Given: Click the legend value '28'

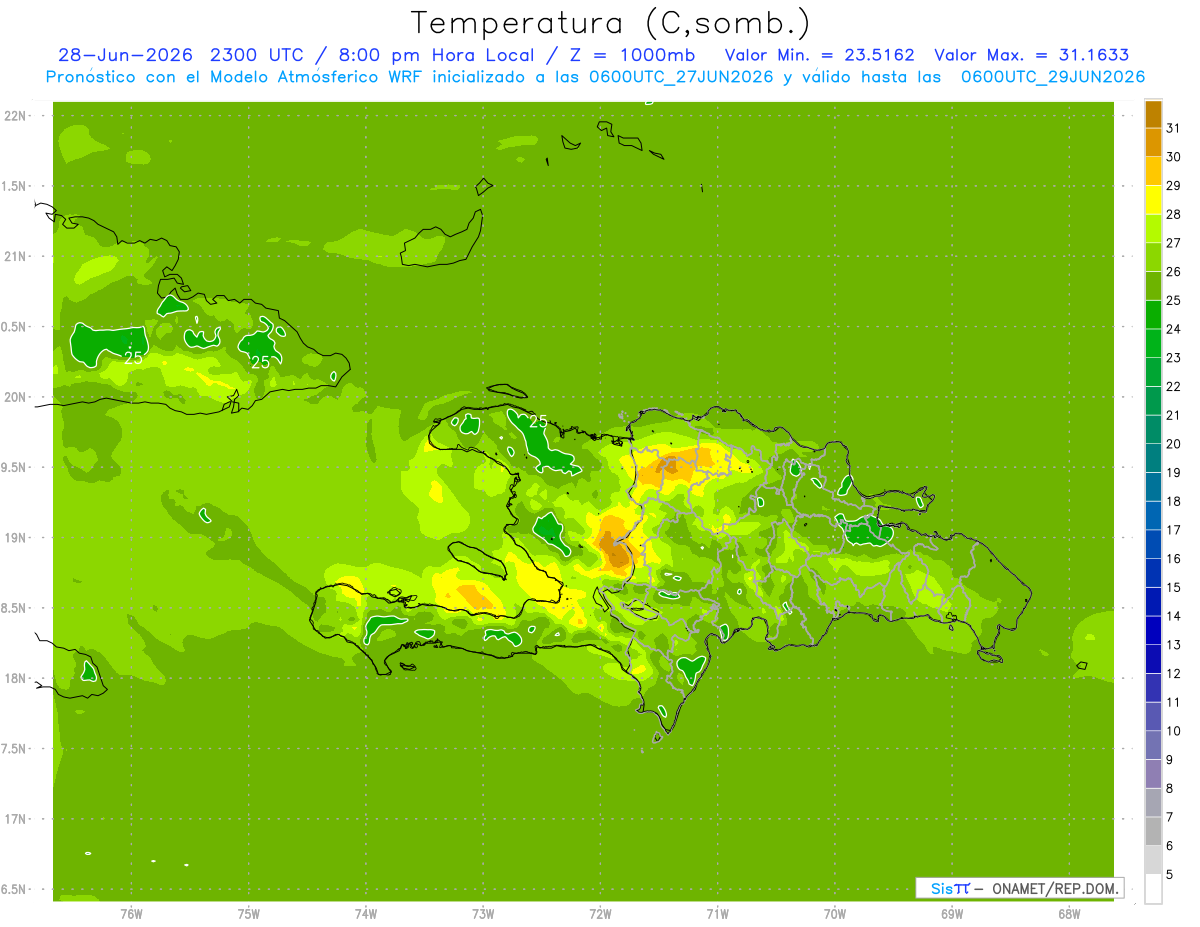Looking at the screenshot, I should click(1173, 214).
